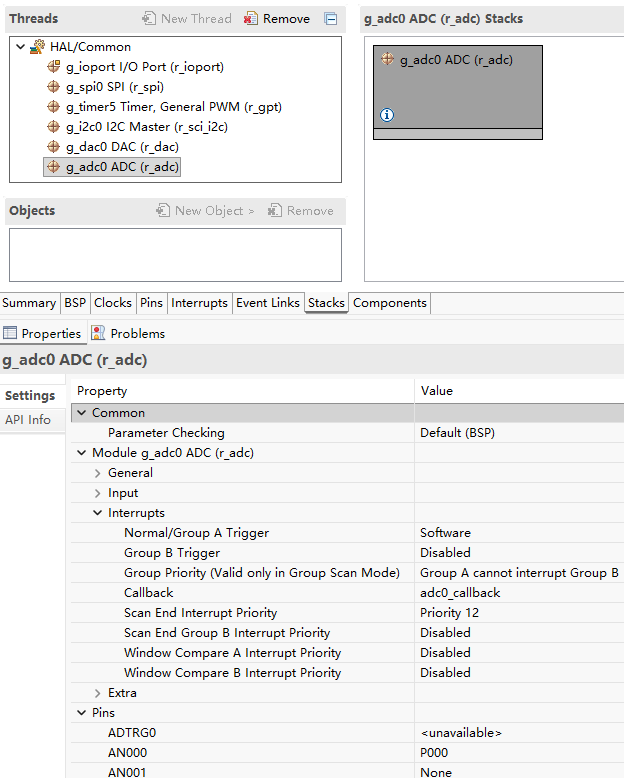Click the Remove thread red X icon

tap(250, 19)
